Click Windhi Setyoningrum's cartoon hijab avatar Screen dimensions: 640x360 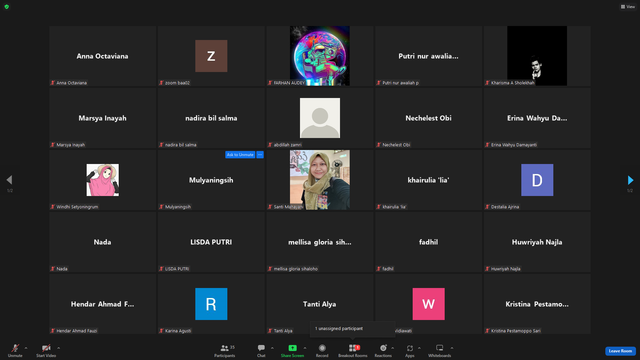tap(102, 180)
